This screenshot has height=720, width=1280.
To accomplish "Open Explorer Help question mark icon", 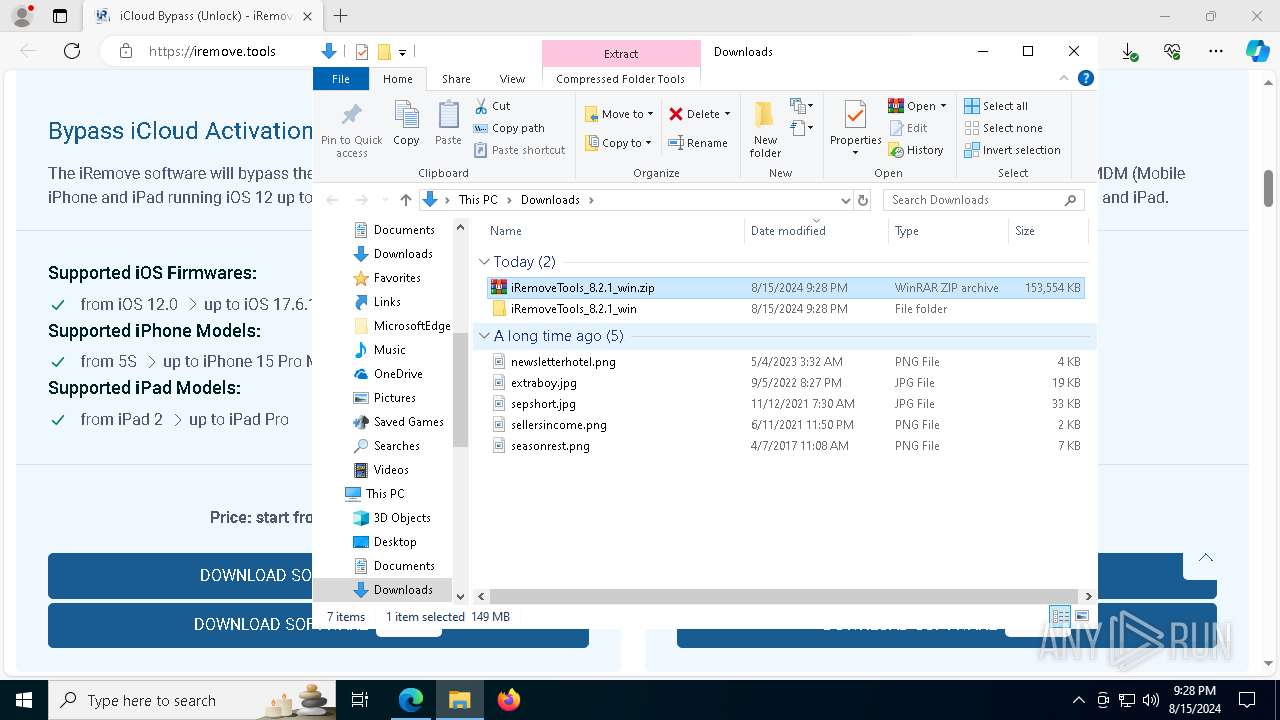I will coord(1086,78).
